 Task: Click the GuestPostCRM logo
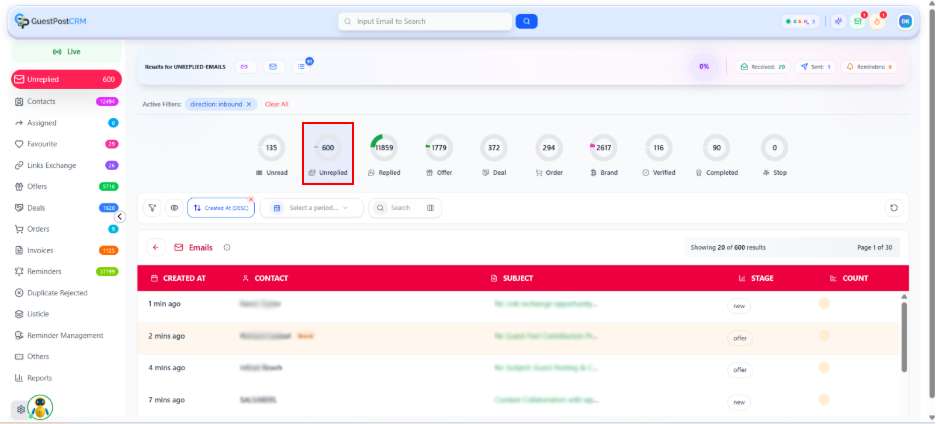[51, 21]
